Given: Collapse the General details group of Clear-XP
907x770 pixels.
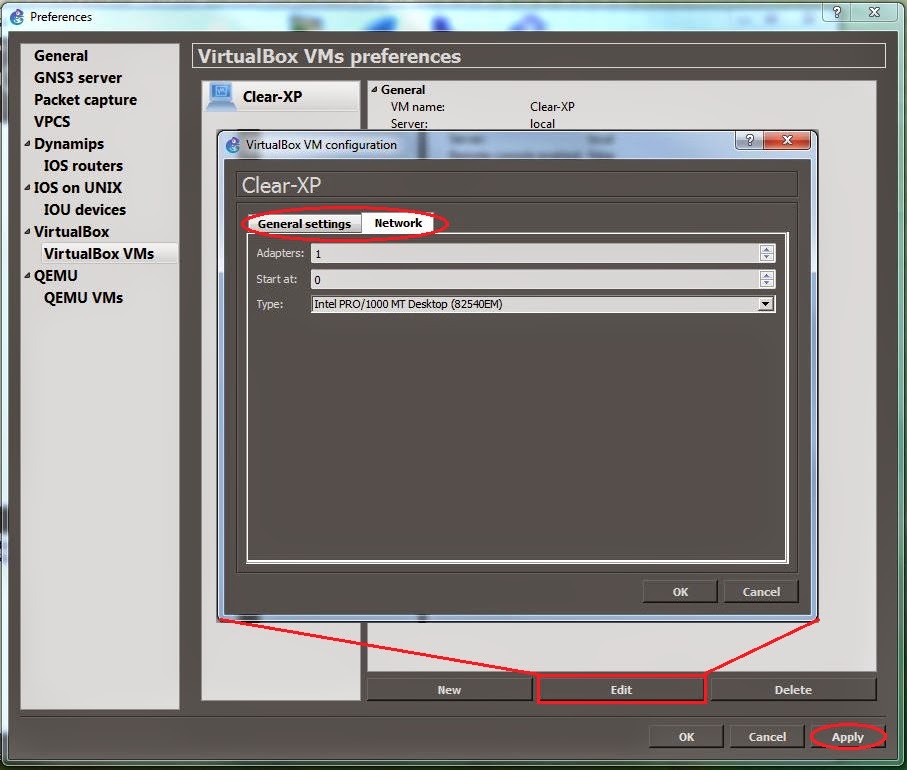Looking at the screenshot, I should (x=374, y=89).
